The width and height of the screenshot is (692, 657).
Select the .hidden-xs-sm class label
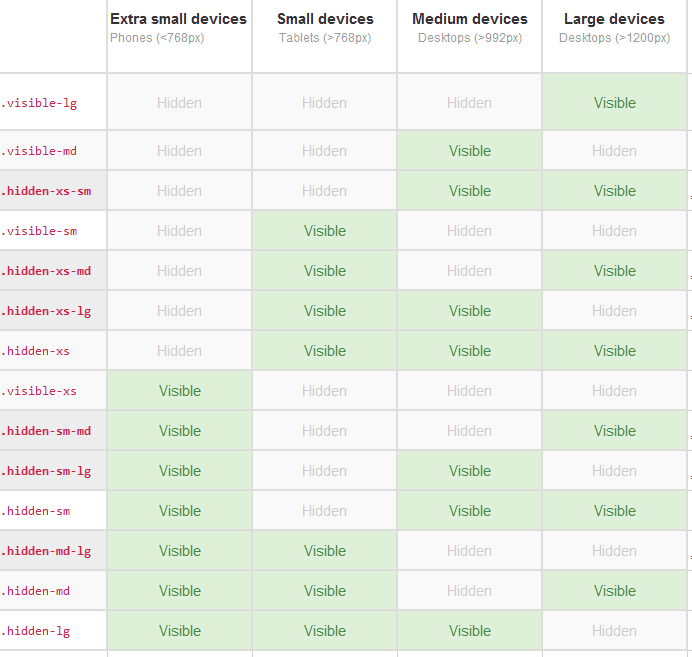(46, 191)
